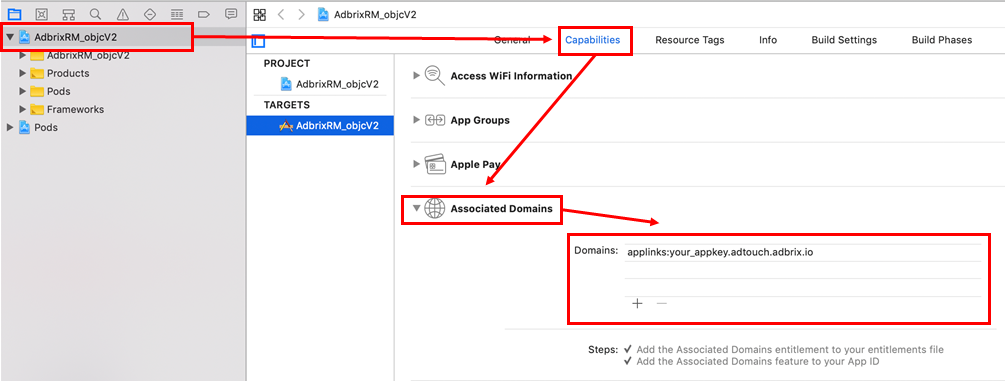The height and width of the screenshot is (381, 1005).
Task: Open the Source Control navigator
Action: point(41,13)
